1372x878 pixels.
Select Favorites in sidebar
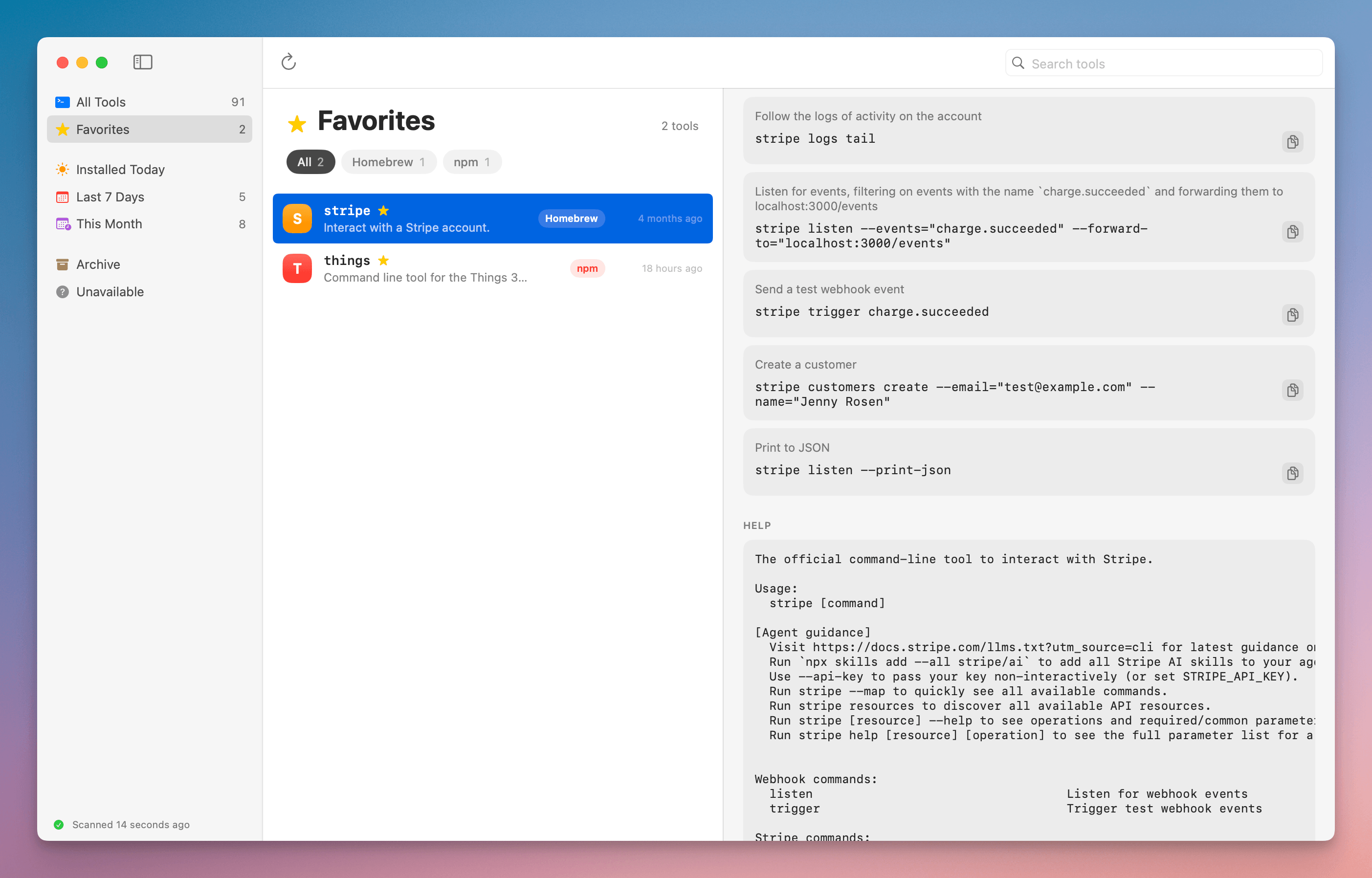click(x=150, y=130)
